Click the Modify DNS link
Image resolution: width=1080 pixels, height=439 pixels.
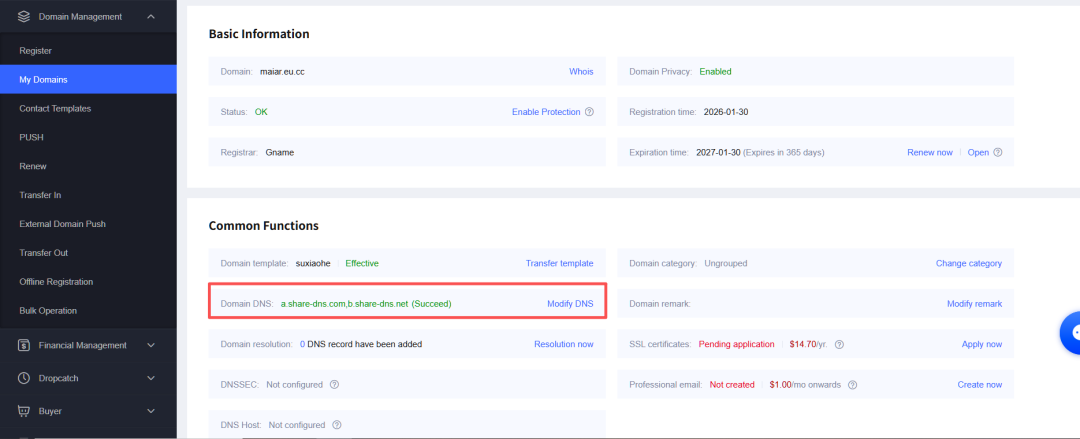coord(570,303)
